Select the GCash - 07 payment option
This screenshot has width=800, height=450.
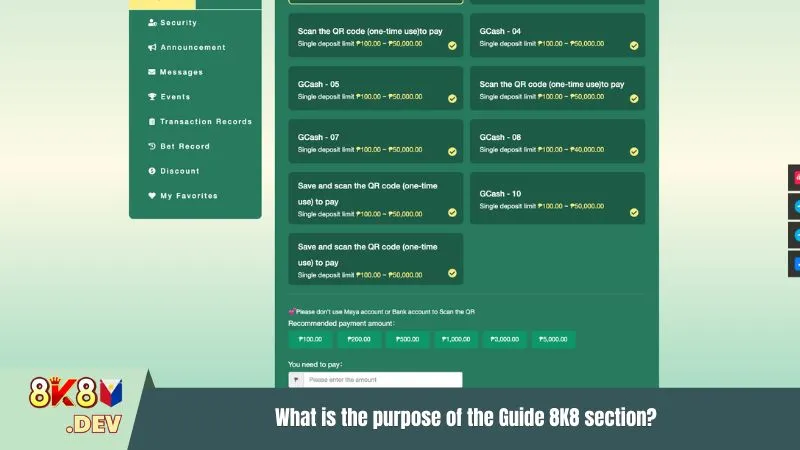pyautogui.click(x=376, y=141)
